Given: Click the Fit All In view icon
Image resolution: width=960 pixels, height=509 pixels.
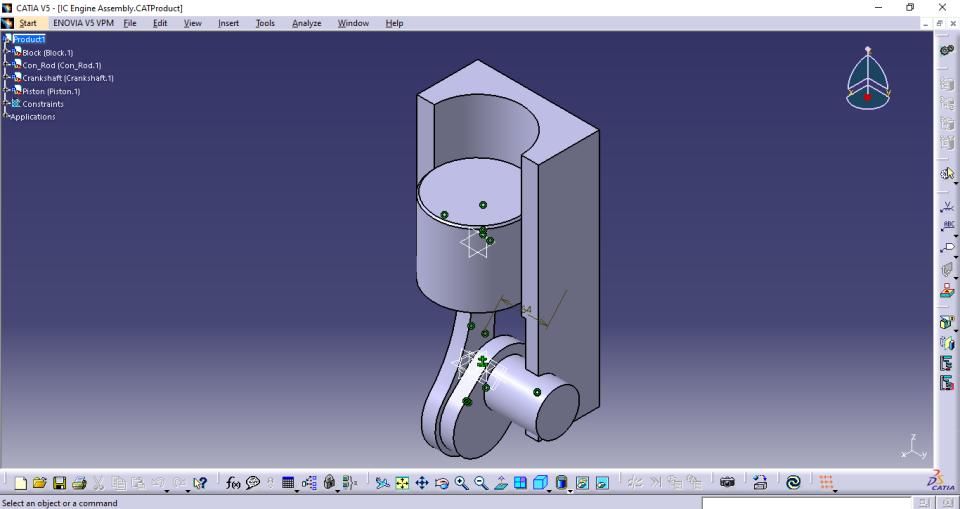Looking at the screenshot, I should 402,483.
